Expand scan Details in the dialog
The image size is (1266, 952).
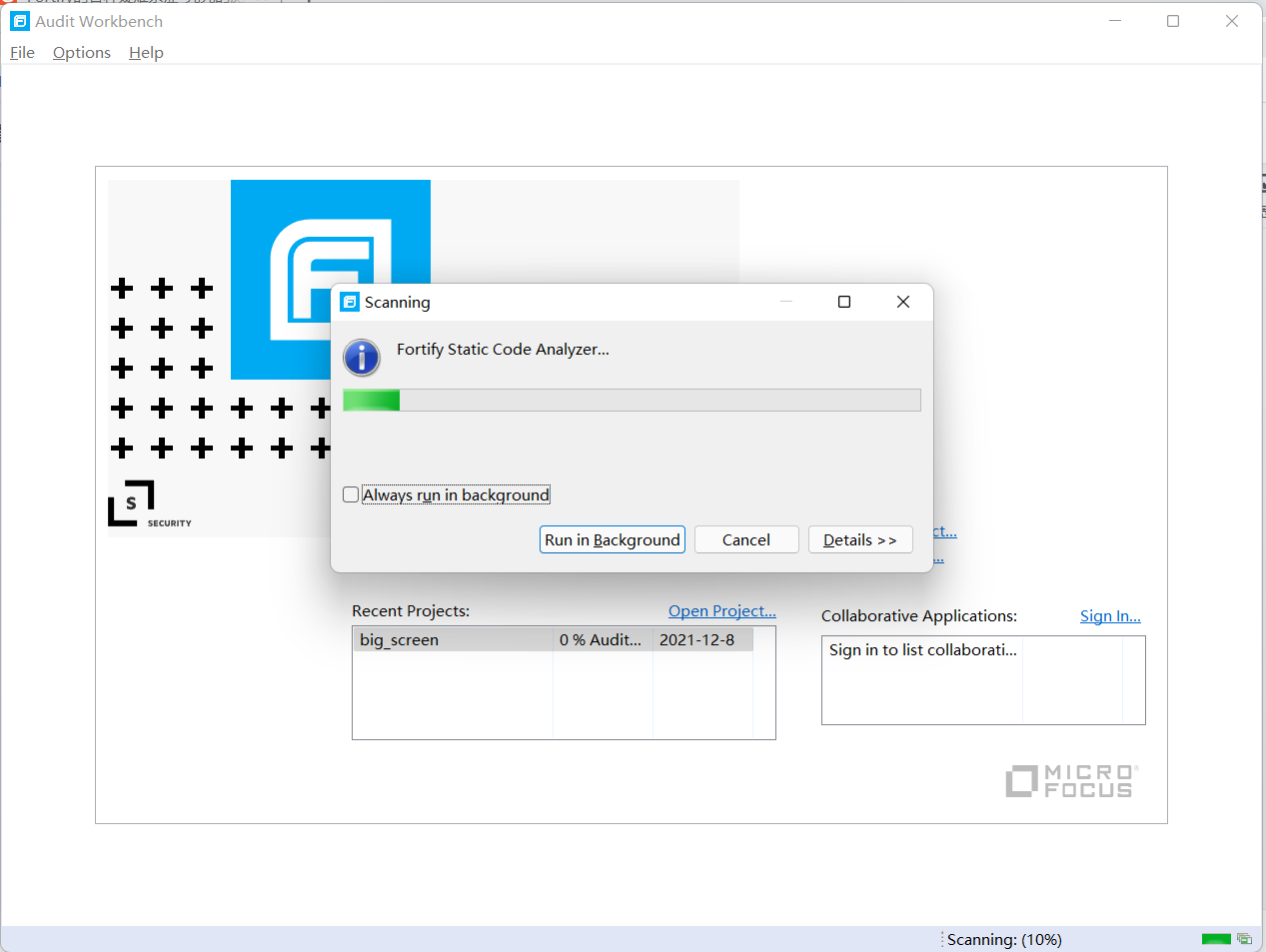(x=860, y=539)
